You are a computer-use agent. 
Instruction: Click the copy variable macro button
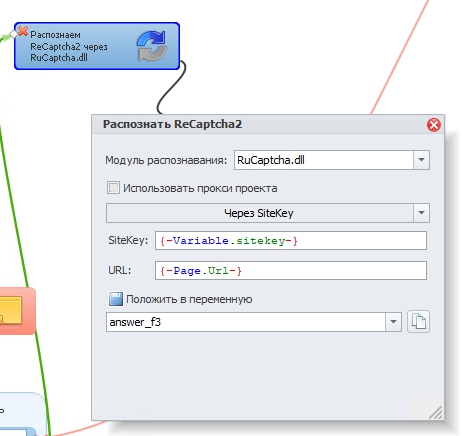418,322
